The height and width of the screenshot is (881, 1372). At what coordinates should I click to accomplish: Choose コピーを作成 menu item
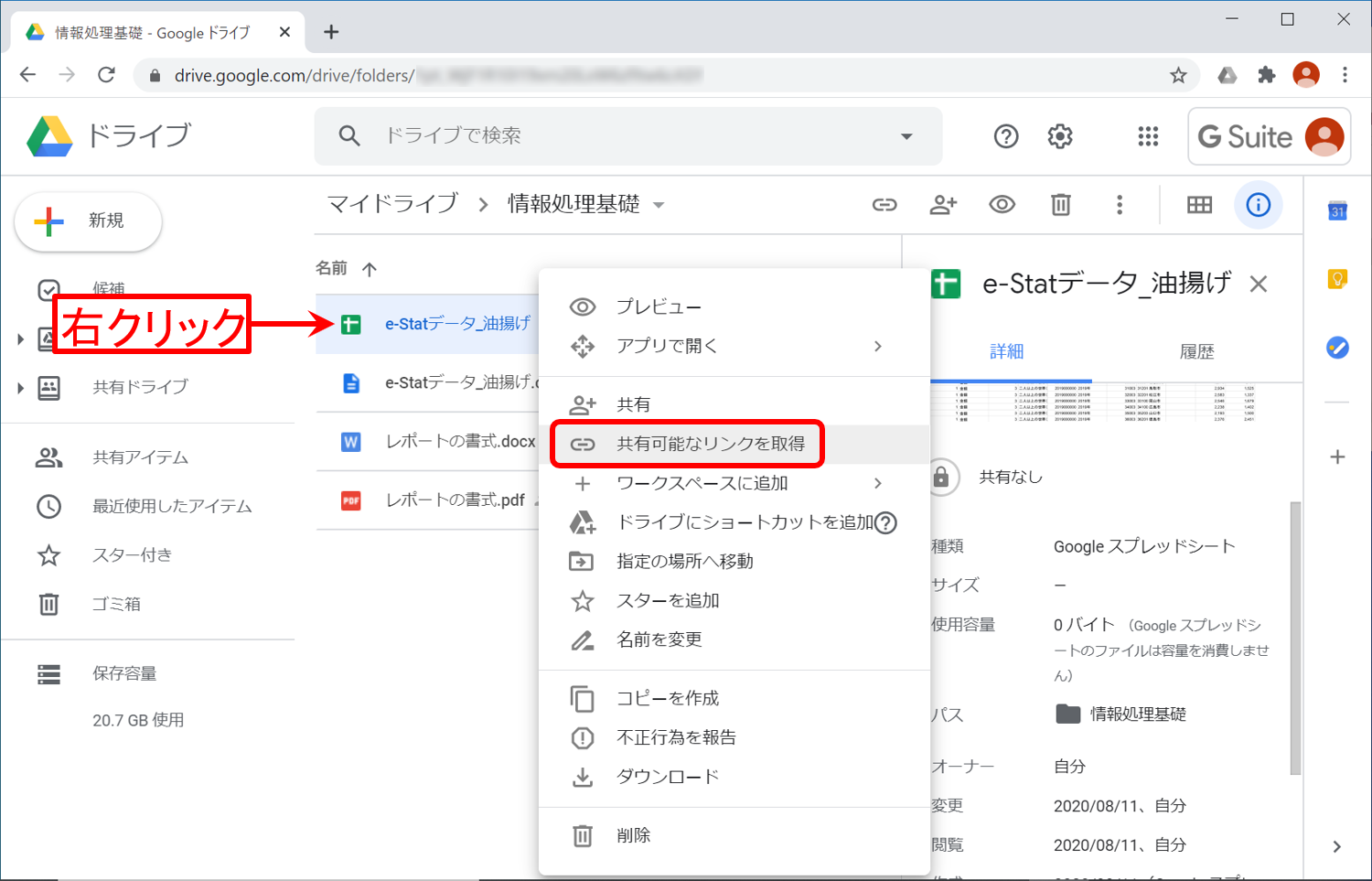point(734,699)
